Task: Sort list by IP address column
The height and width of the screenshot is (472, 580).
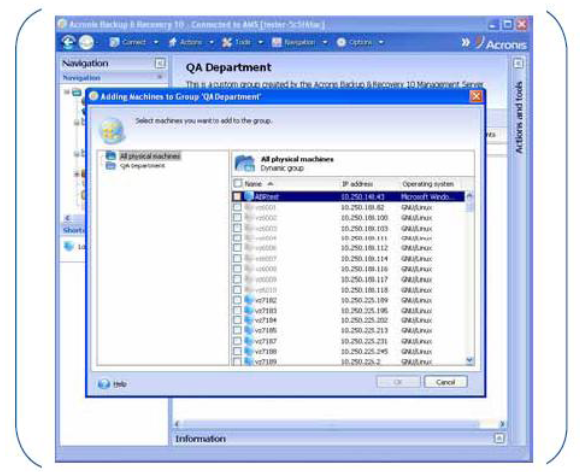Action: click(x=357, y=184)
